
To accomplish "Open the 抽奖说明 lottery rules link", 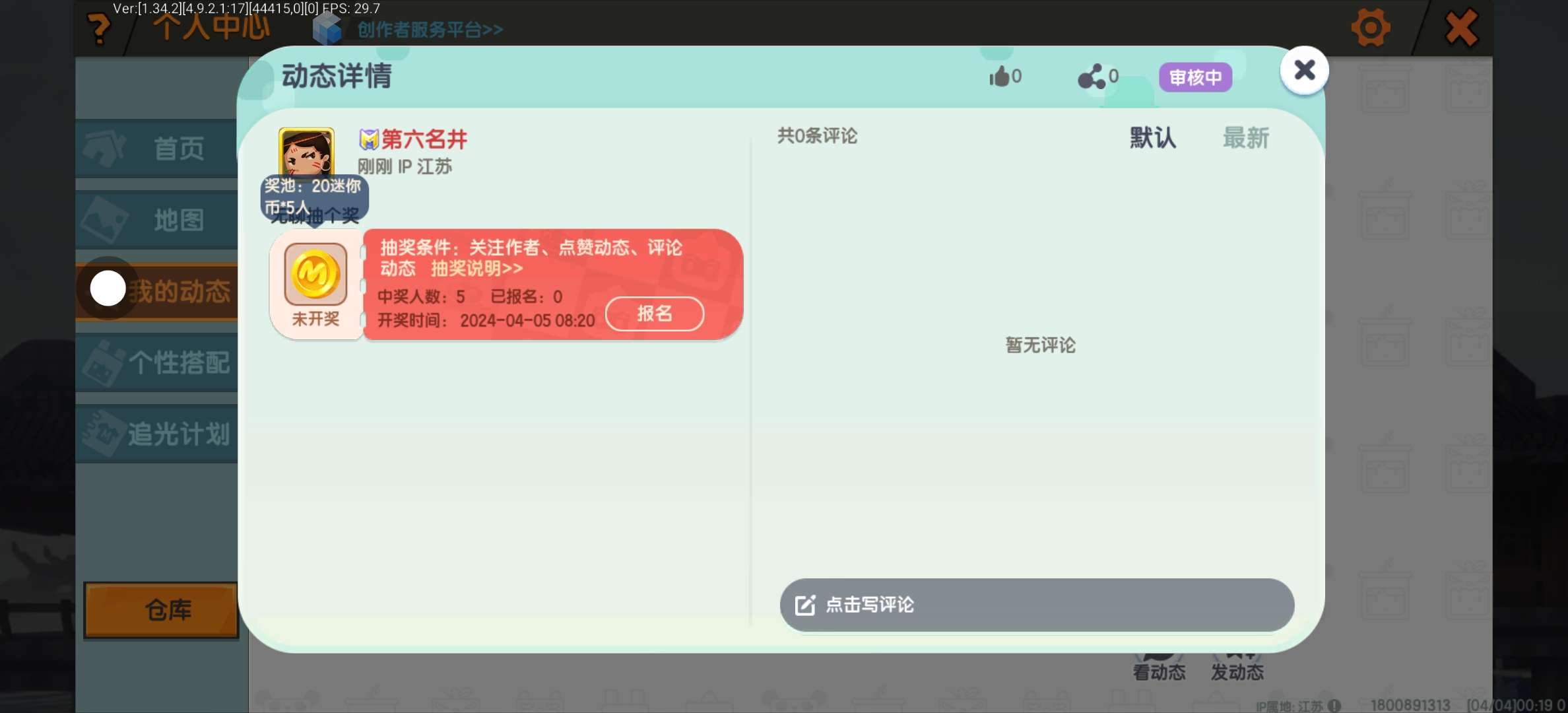I will 476,269.
